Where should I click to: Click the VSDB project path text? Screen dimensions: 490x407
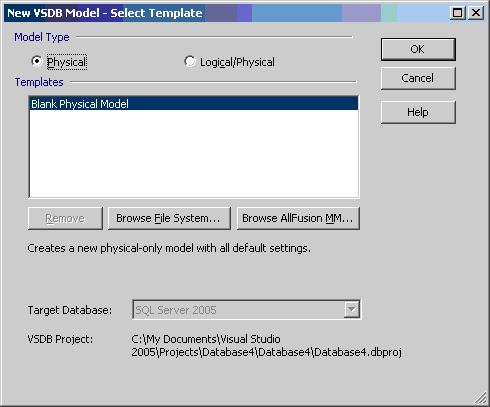266,345
